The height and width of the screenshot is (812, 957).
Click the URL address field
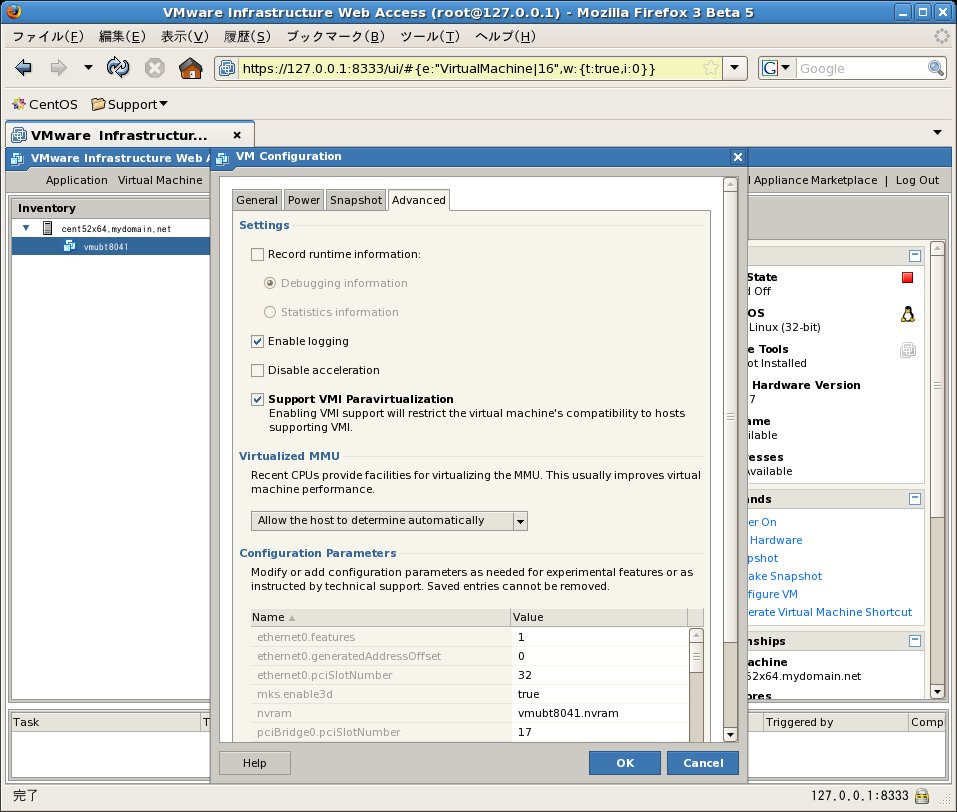(469, 68)
